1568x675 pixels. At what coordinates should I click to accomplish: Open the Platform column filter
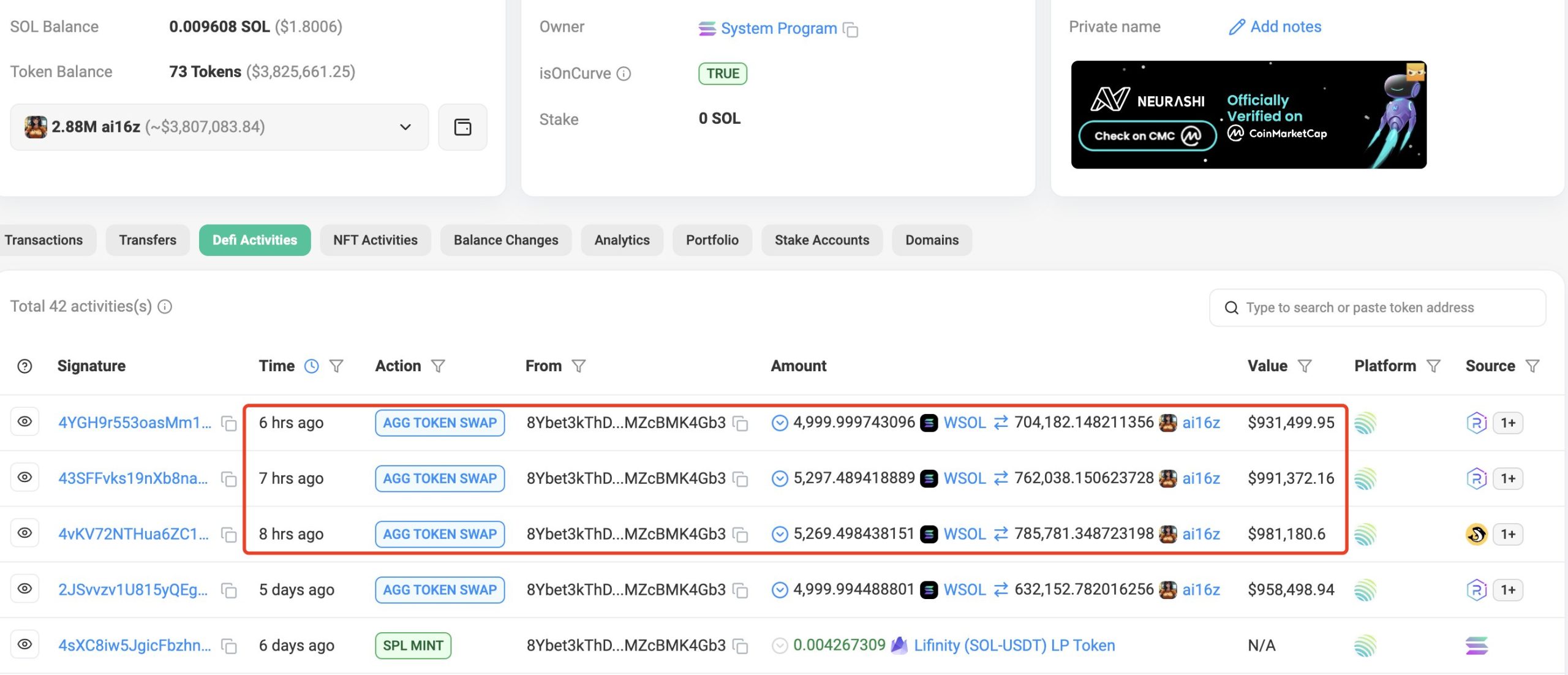click(x=1433, y=366)
